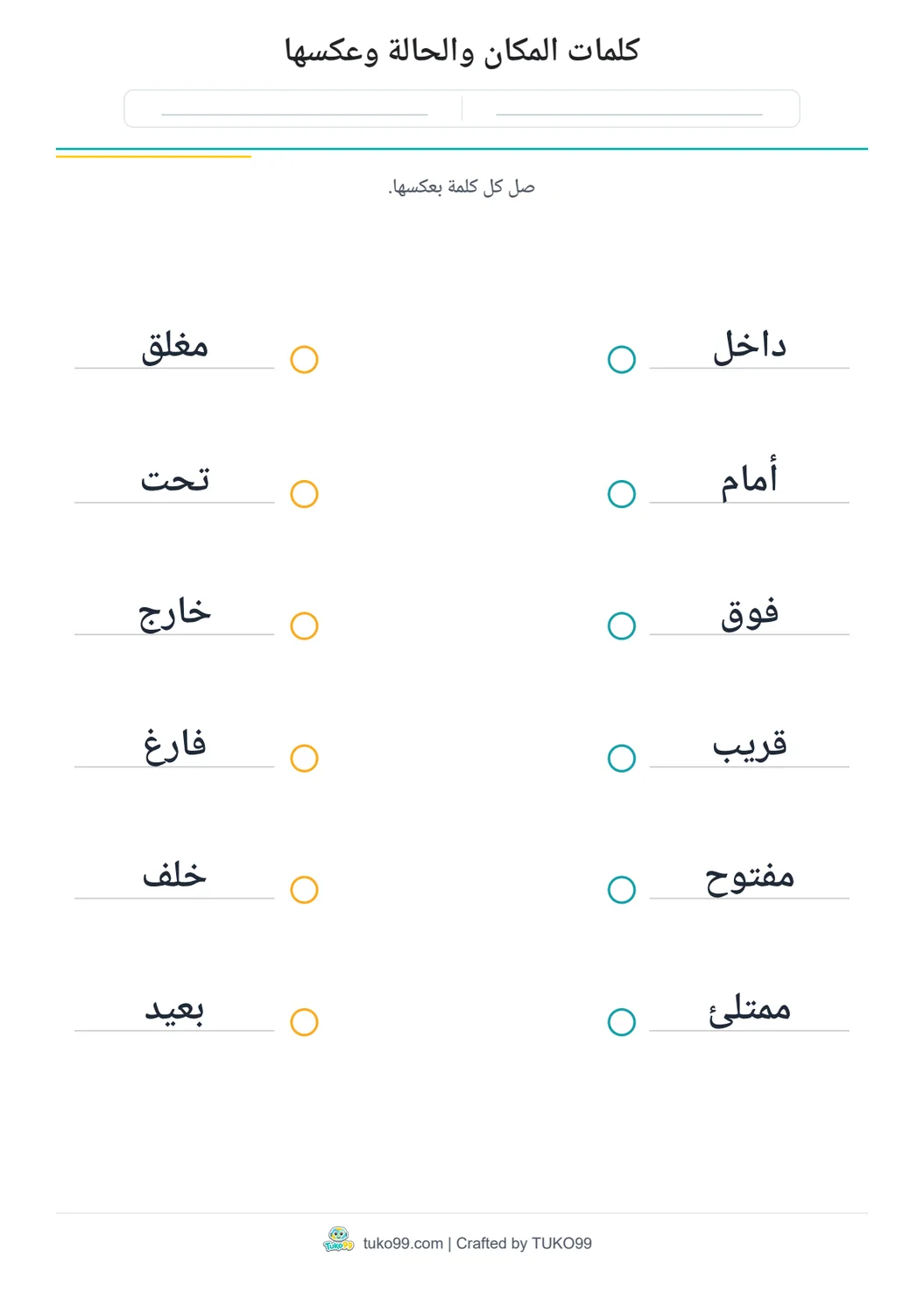
Task: Click the TUKO99 logo icon in footer
Action: pyautogui.click(x=338, y=1240)
